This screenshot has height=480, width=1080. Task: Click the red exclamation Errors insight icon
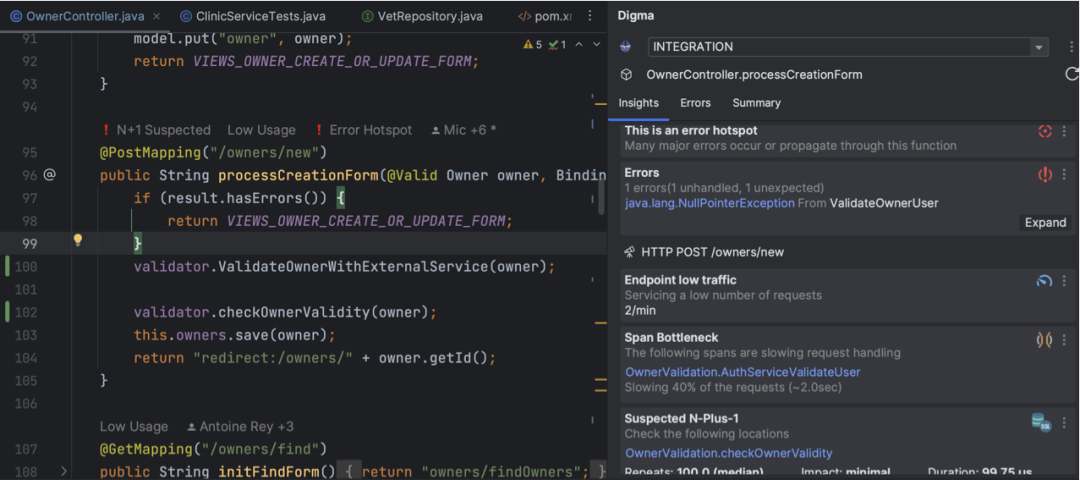click(x=1045, y=175)
